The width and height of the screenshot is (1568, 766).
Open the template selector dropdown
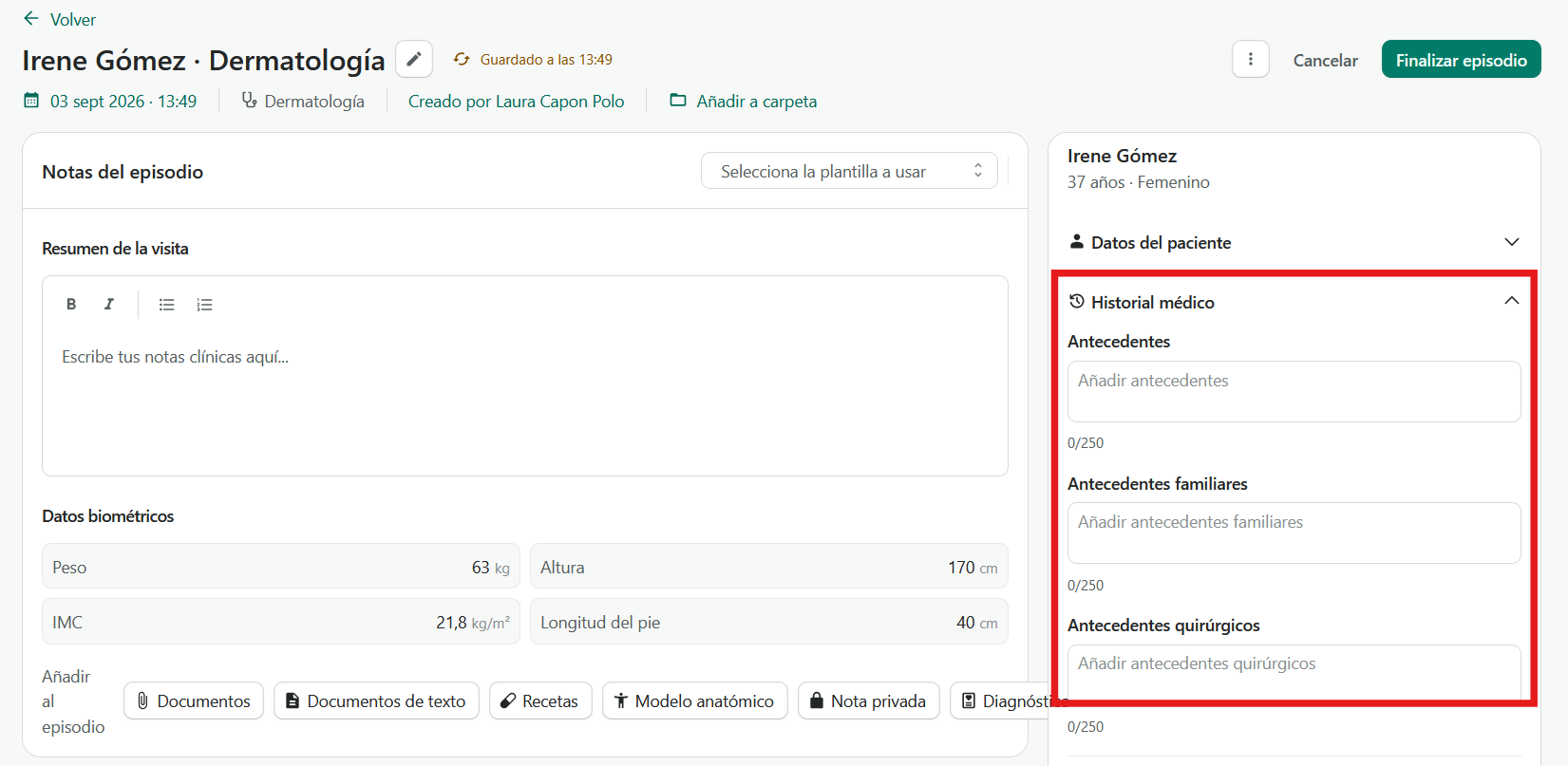pos(849,171)
